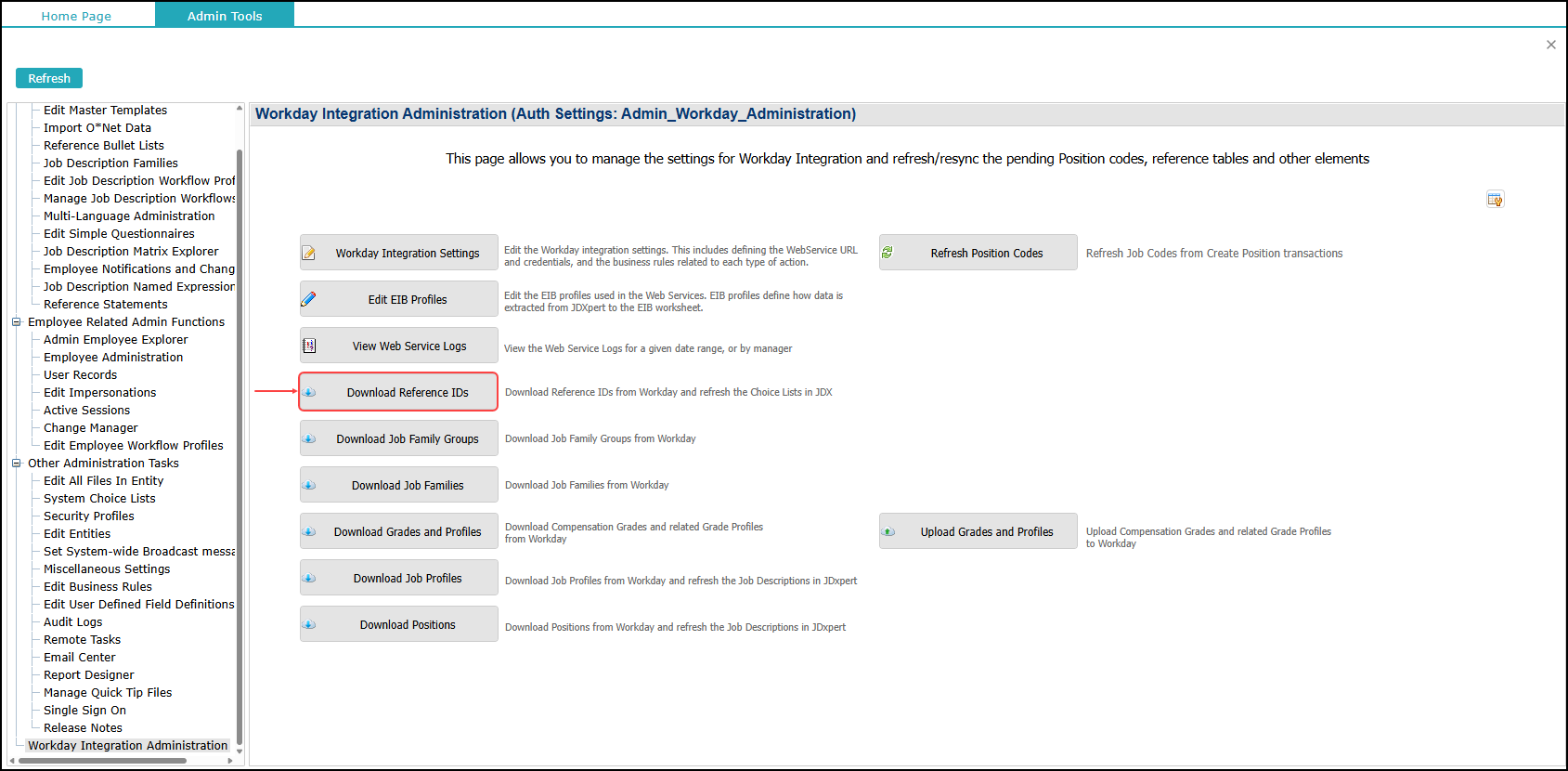Image resolution: width=1568 pixels, height=771 pixels.
Task: Select Job Description Families
Action: coord(110,163)
